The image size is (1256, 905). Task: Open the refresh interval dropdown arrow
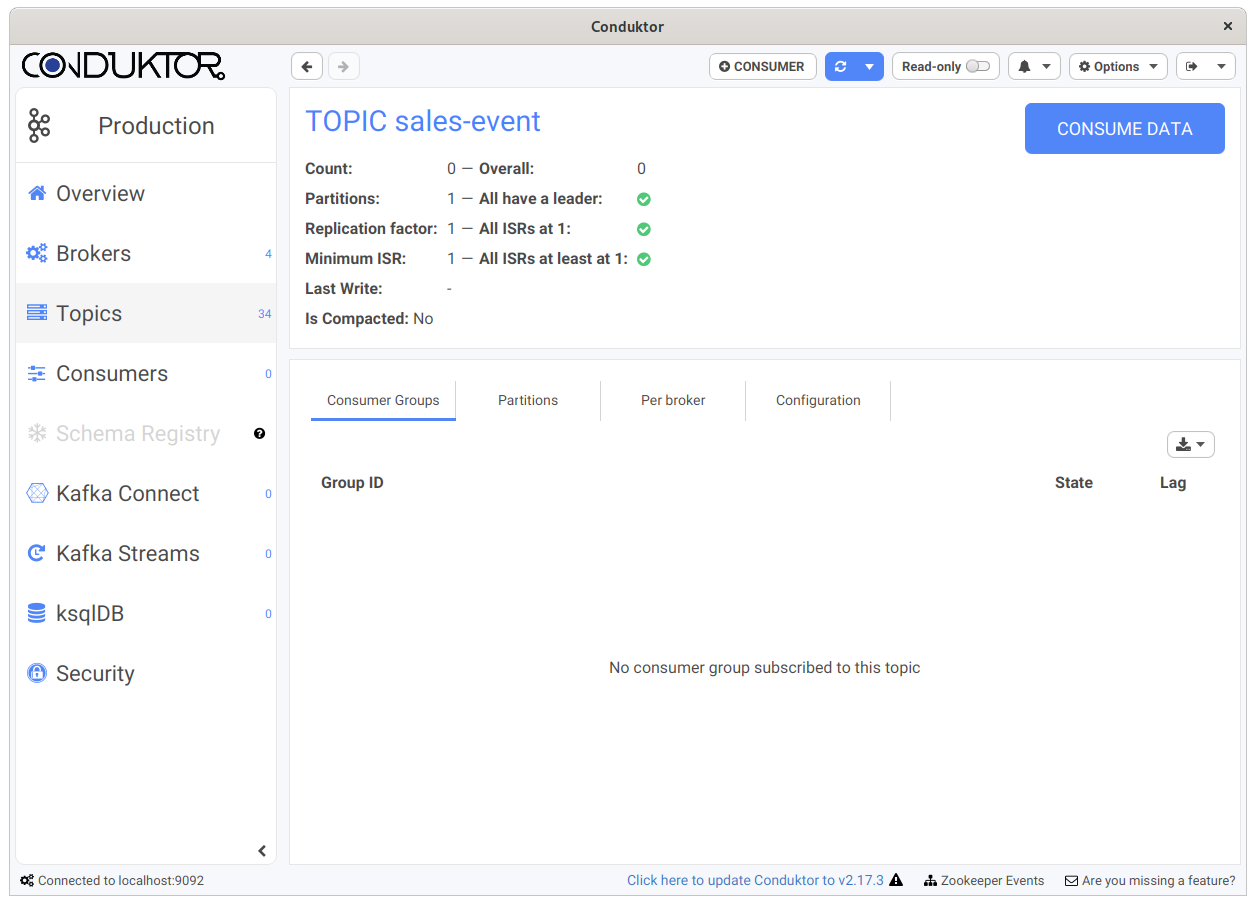point(869,67)
